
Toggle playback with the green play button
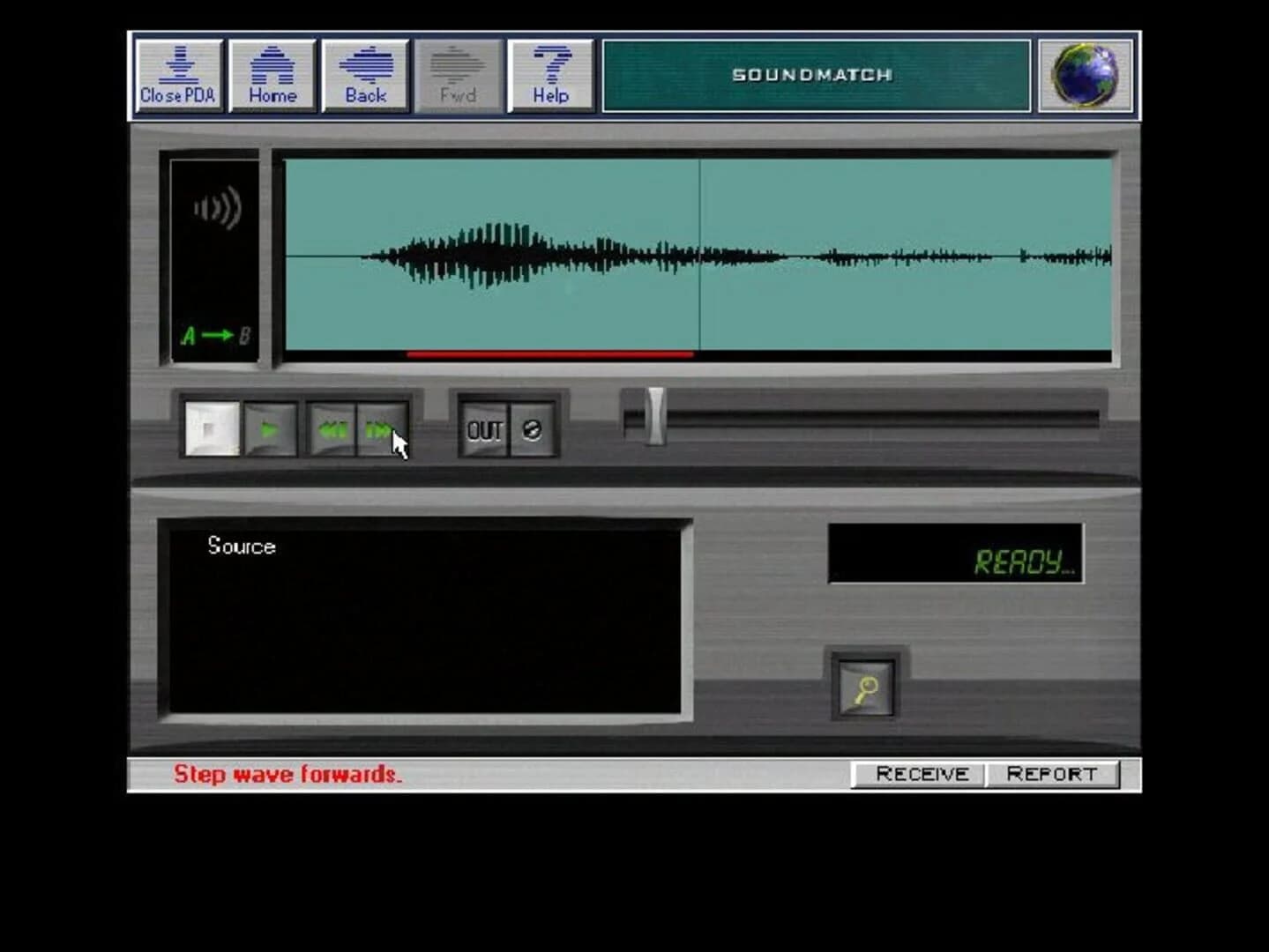coord(270,430)
